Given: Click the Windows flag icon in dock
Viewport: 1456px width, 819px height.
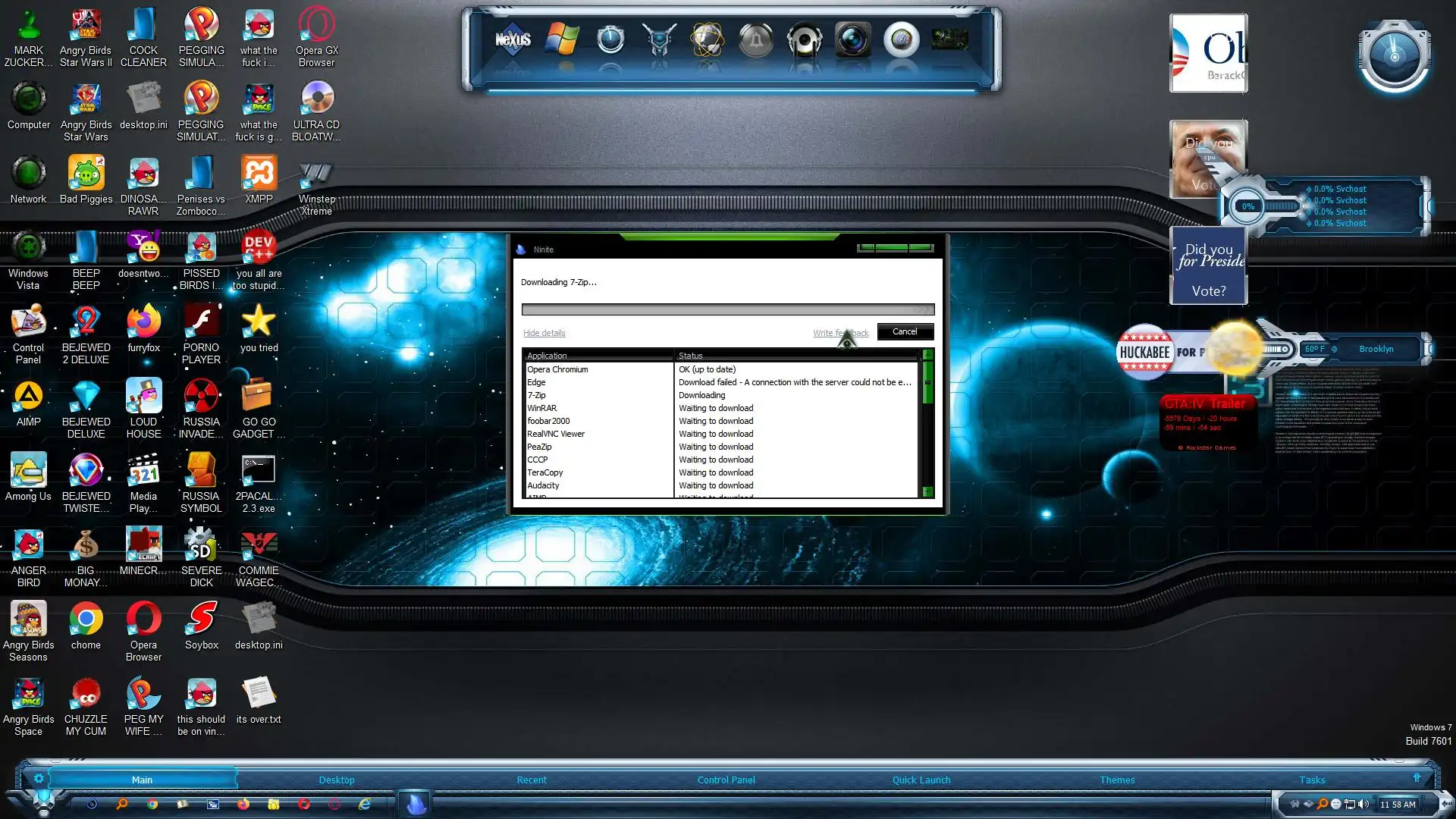Looking at the screenshot, I should 562,39.
